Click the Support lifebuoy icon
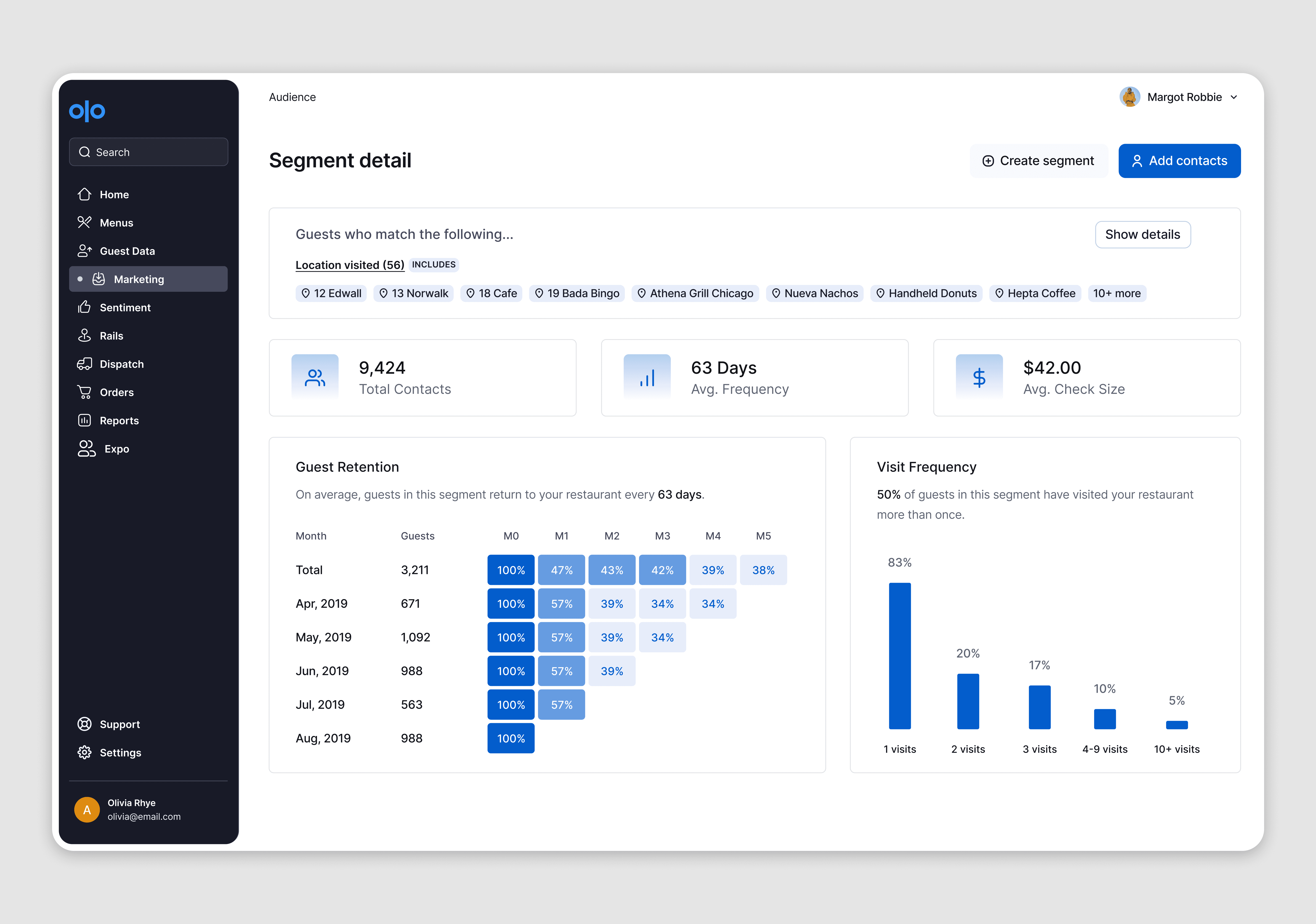Viewport: 1316px width, 924px height. pos(85,724)
